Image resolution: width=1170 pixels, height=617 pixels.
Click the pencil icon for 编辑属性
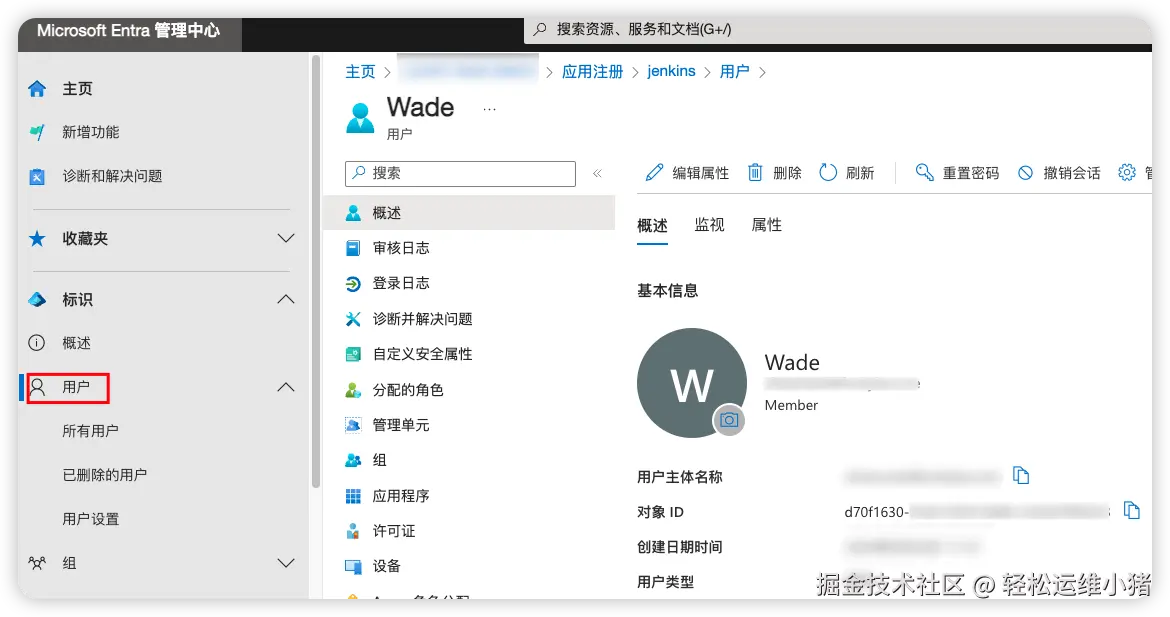pyautogui.click(x=654, y=173)
